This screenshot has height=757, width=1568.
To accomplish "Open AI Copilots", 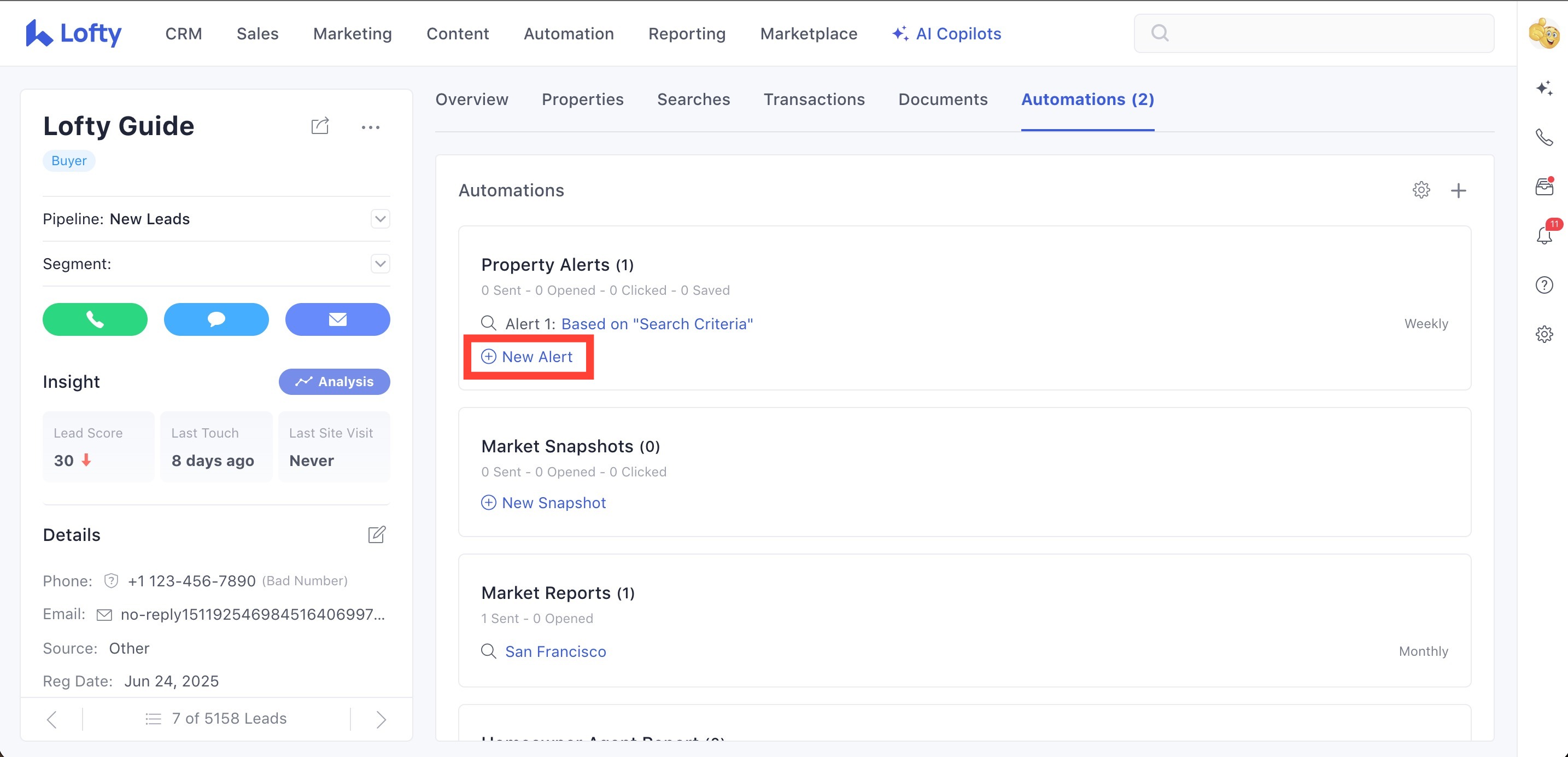I will coord(946,33).
